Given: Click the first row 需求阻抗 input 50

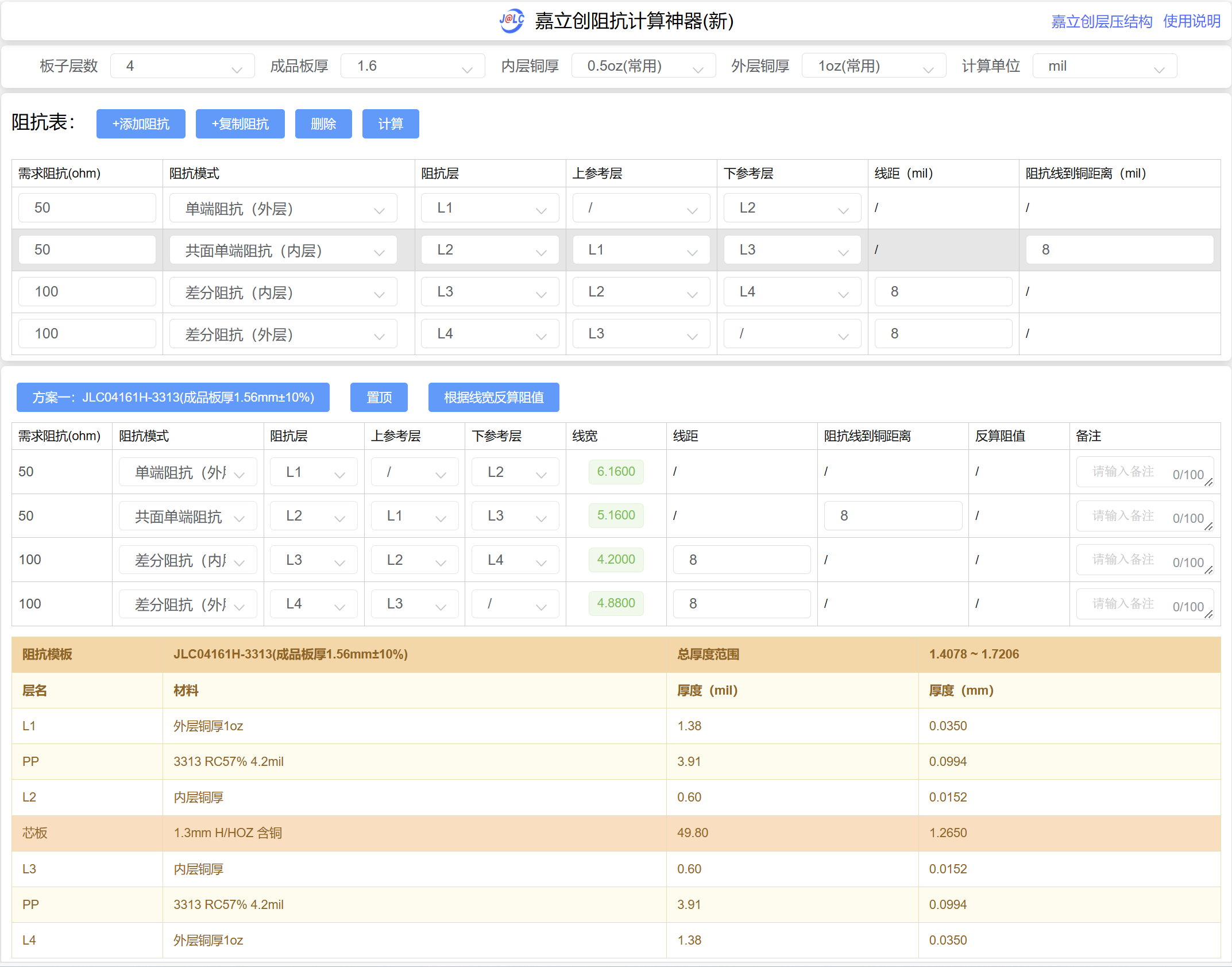Looking at the screenshot, I should click(x=87, y=208).
